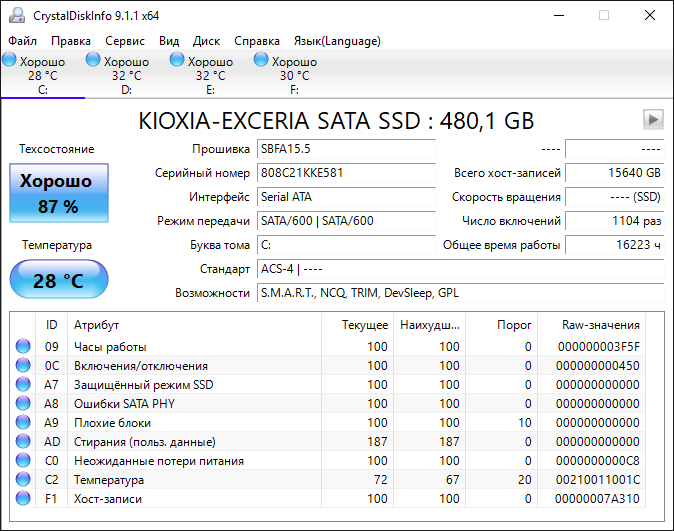674x531 pixels.
Task: Click raw value 00210011001C
Action: tap(597, 479)
